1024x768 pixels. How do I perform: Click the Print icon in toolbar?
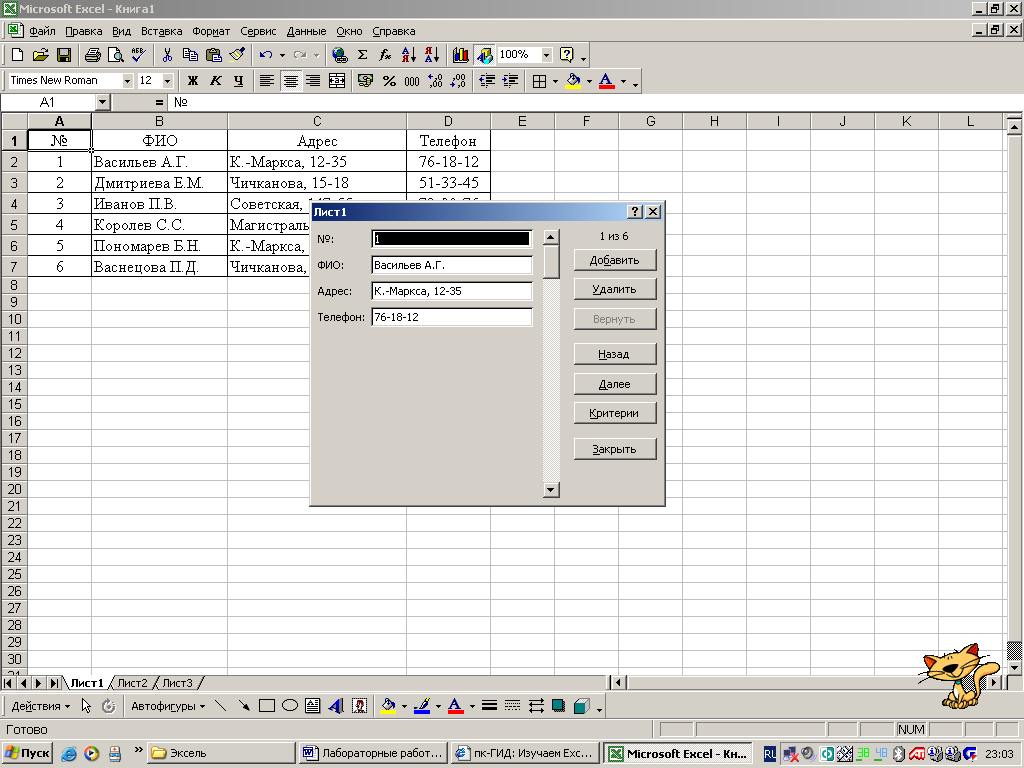[x=92, y=55]
